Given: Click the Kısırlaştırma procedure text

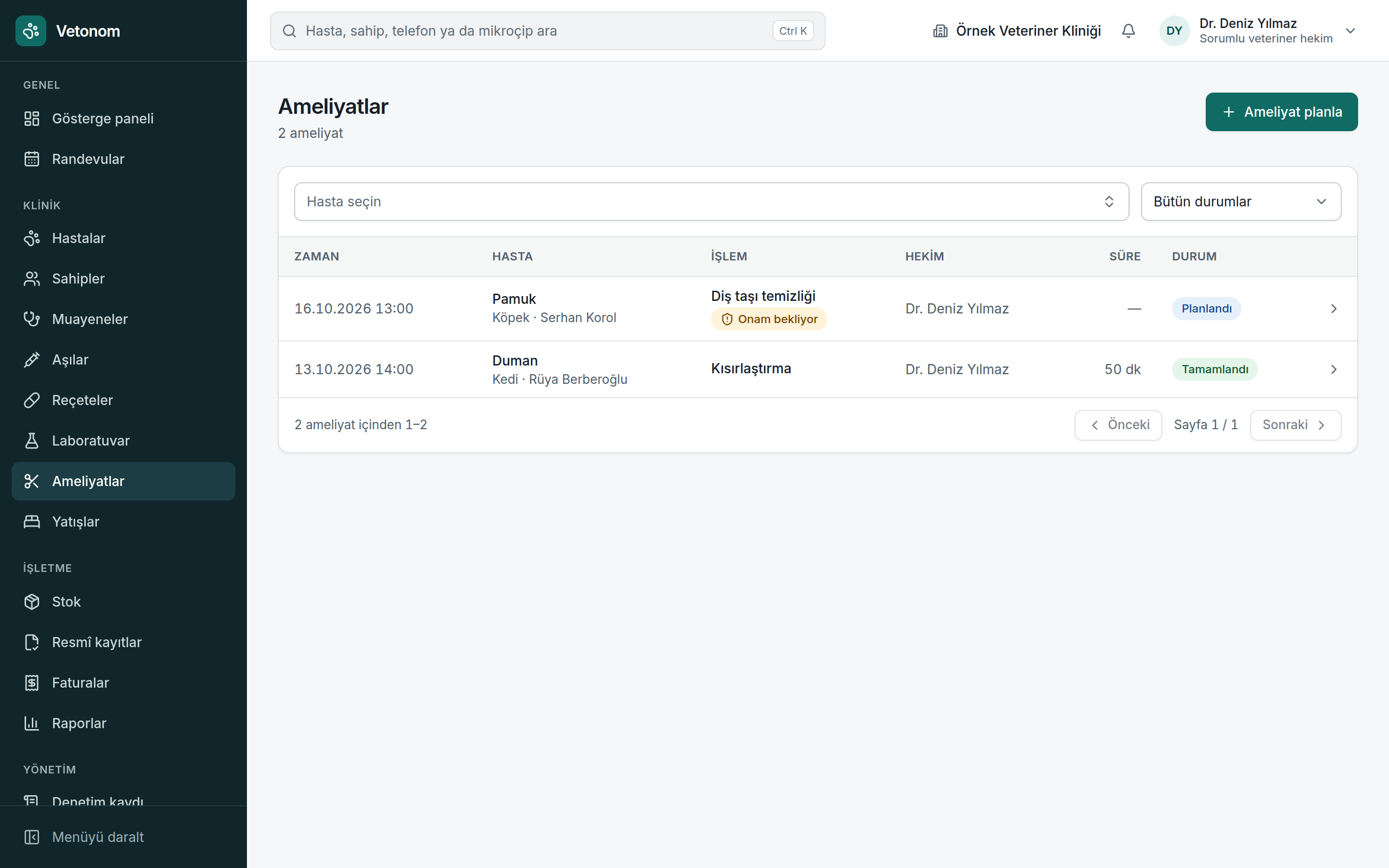Looking at the screenshot, I should [x=751, y=368].
